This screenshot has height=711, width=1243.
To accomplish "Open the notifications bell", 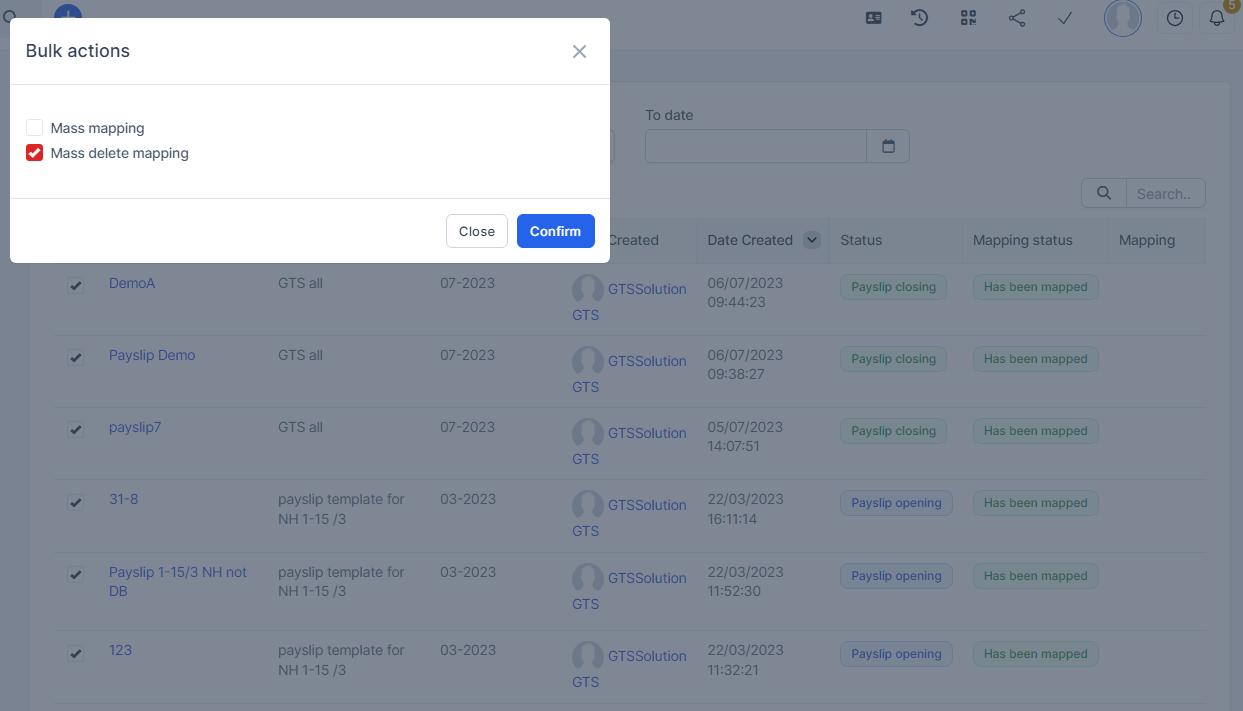I will click(1217, 18).
